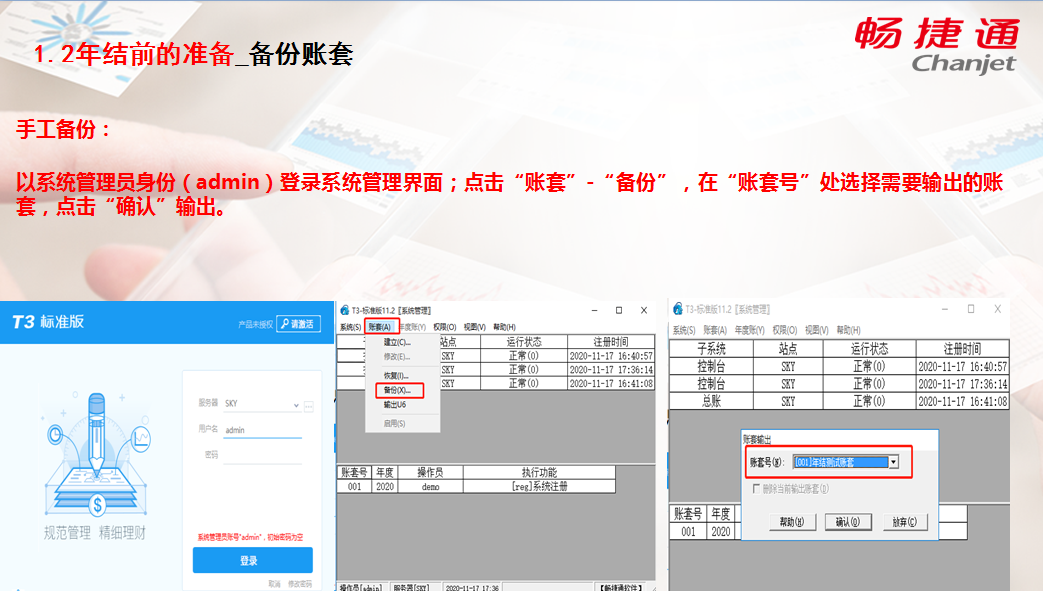1043x591 pixels.
Task: Click the 修改密码 link on login panel
Action: (x=299, y=584)
